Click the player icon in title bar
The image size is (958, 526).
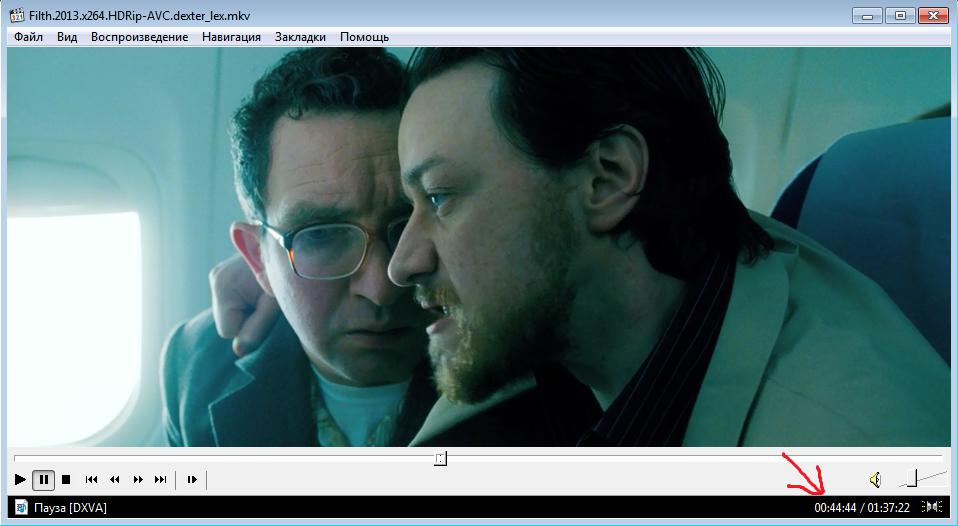(x=17, y=15)
